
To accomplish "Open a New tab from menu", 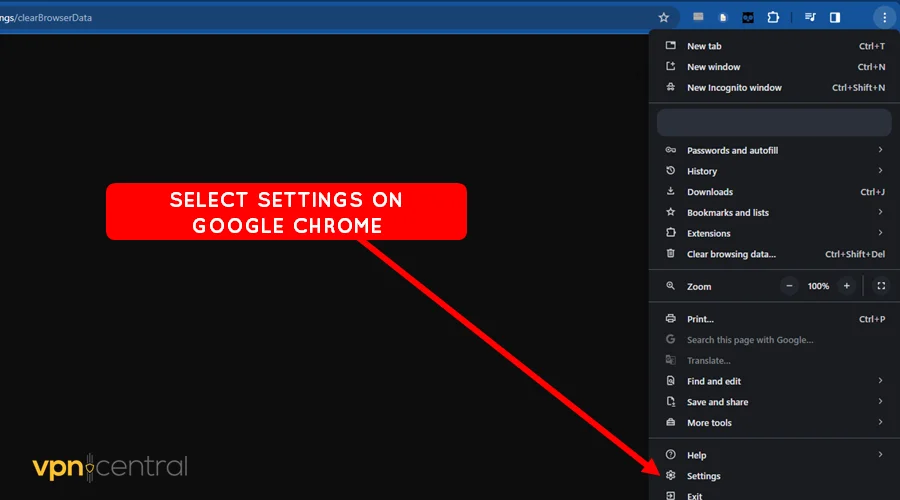I will (x=774, y=46).
